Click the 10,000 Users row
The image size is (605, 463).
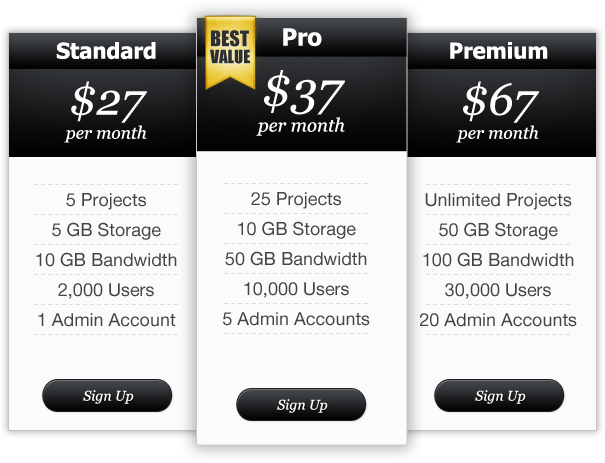coord(296,289)
